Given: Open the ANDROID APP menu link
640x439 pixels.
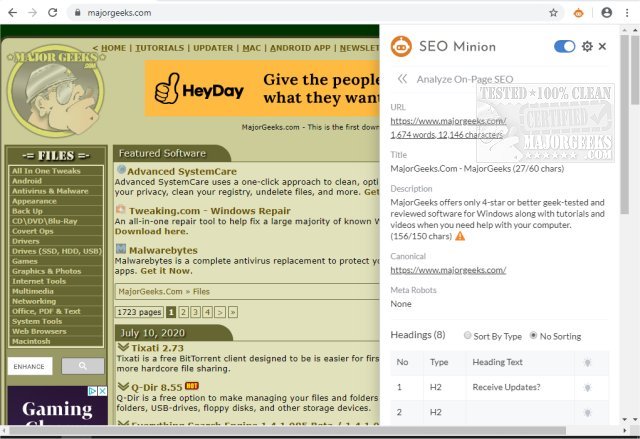Looking at the screenshot, I should point(300,48).
